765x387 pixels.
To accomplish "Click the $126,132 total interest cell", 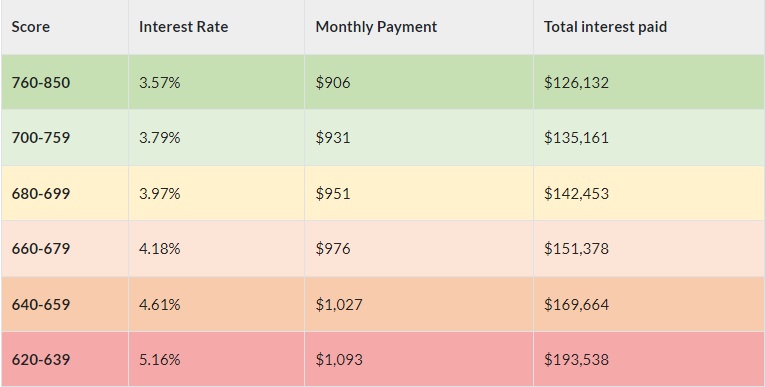I will pos(649,82).
